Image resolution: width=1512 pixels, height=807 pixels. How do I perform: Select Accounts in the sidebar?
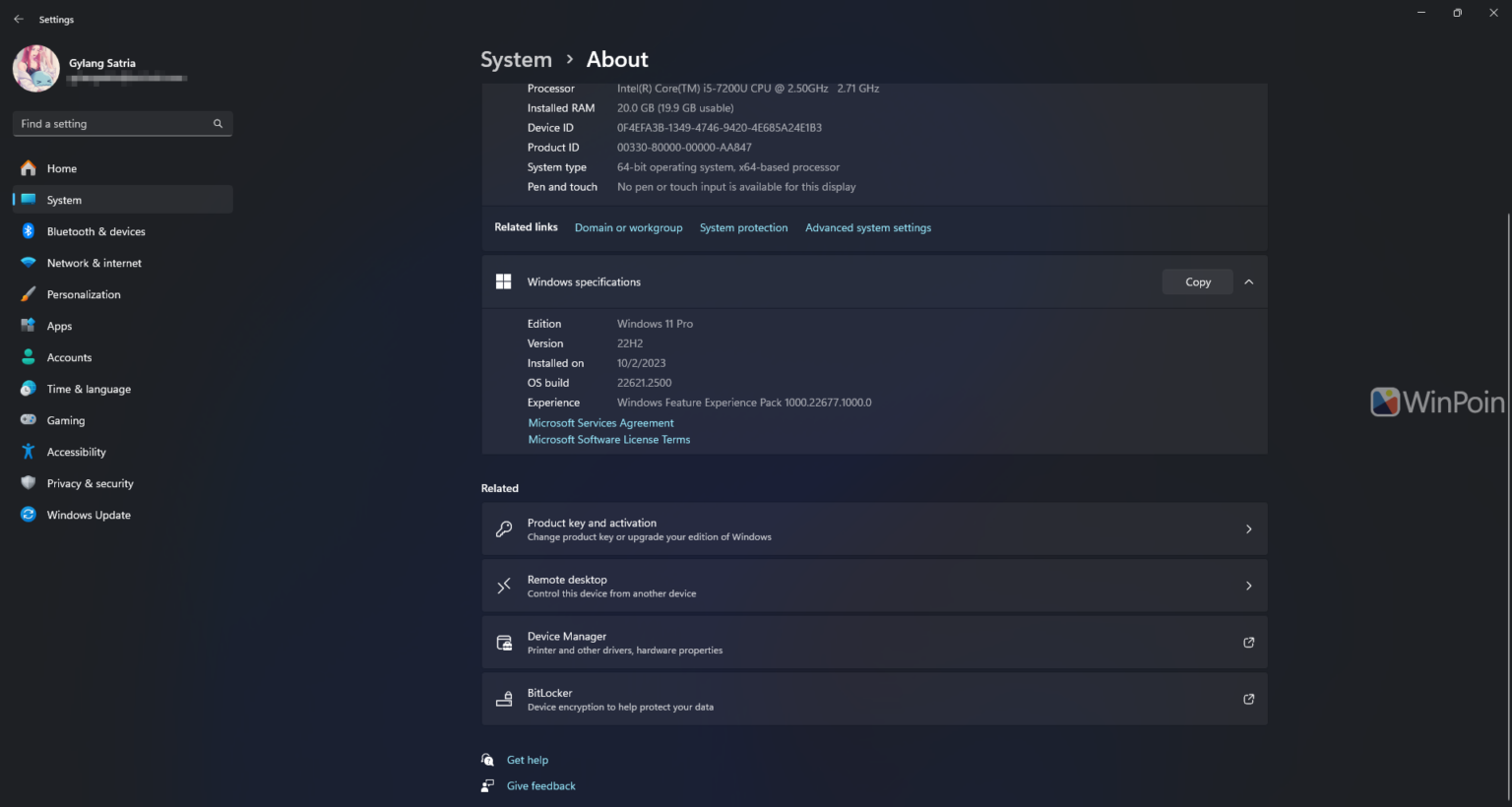[69, 357]
